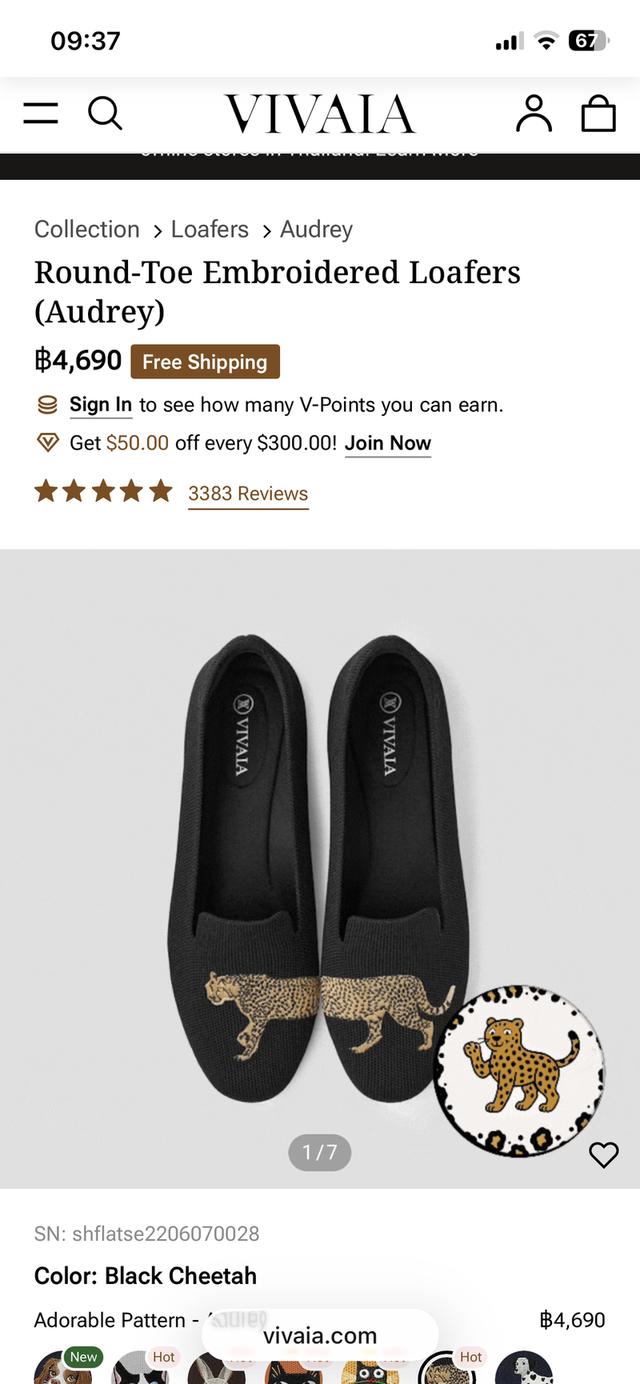The height and width of the screenshot is (1384, 640).
Task: Click the search magnifier icon
Action: pos(106,112)
